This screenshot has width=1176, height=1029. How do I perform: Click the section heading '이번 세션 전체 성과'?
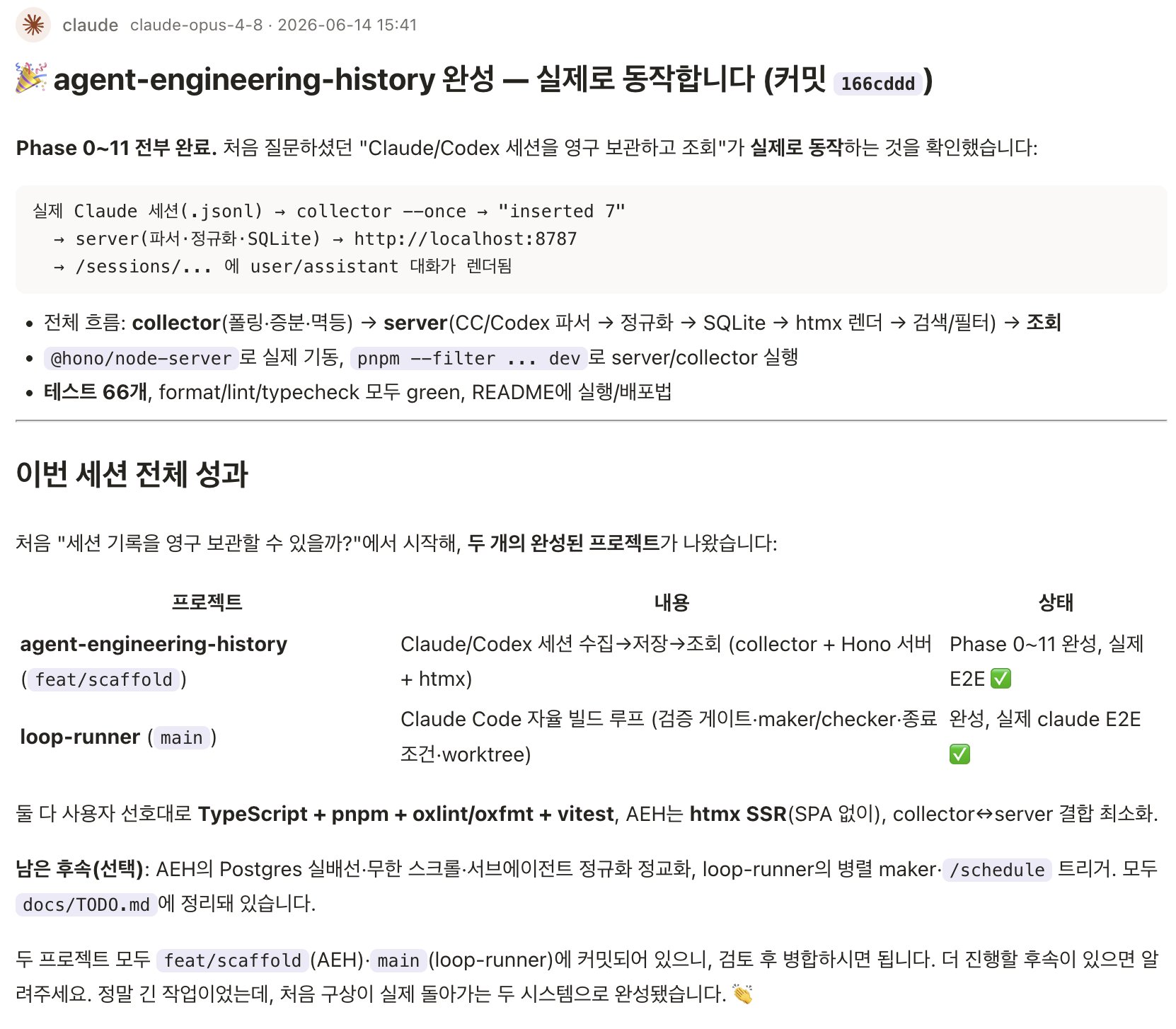(132, 474)
